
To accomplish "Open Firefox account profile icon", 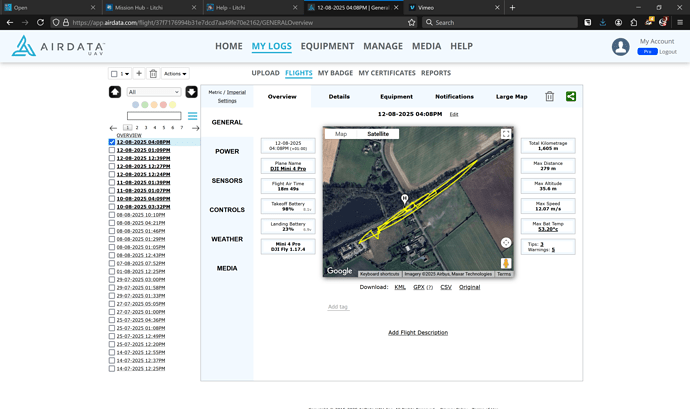I will [x=618, y=22].
